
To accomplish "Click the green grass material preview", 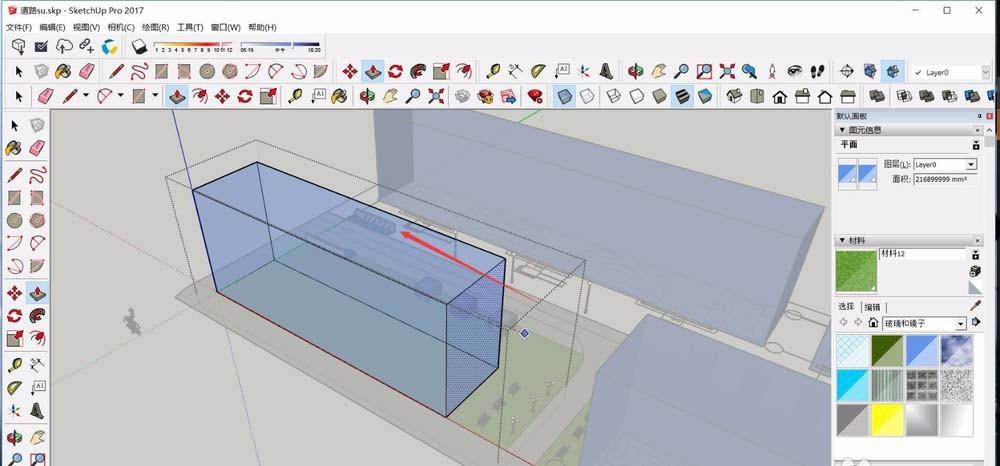I will [x=857, y=270].
